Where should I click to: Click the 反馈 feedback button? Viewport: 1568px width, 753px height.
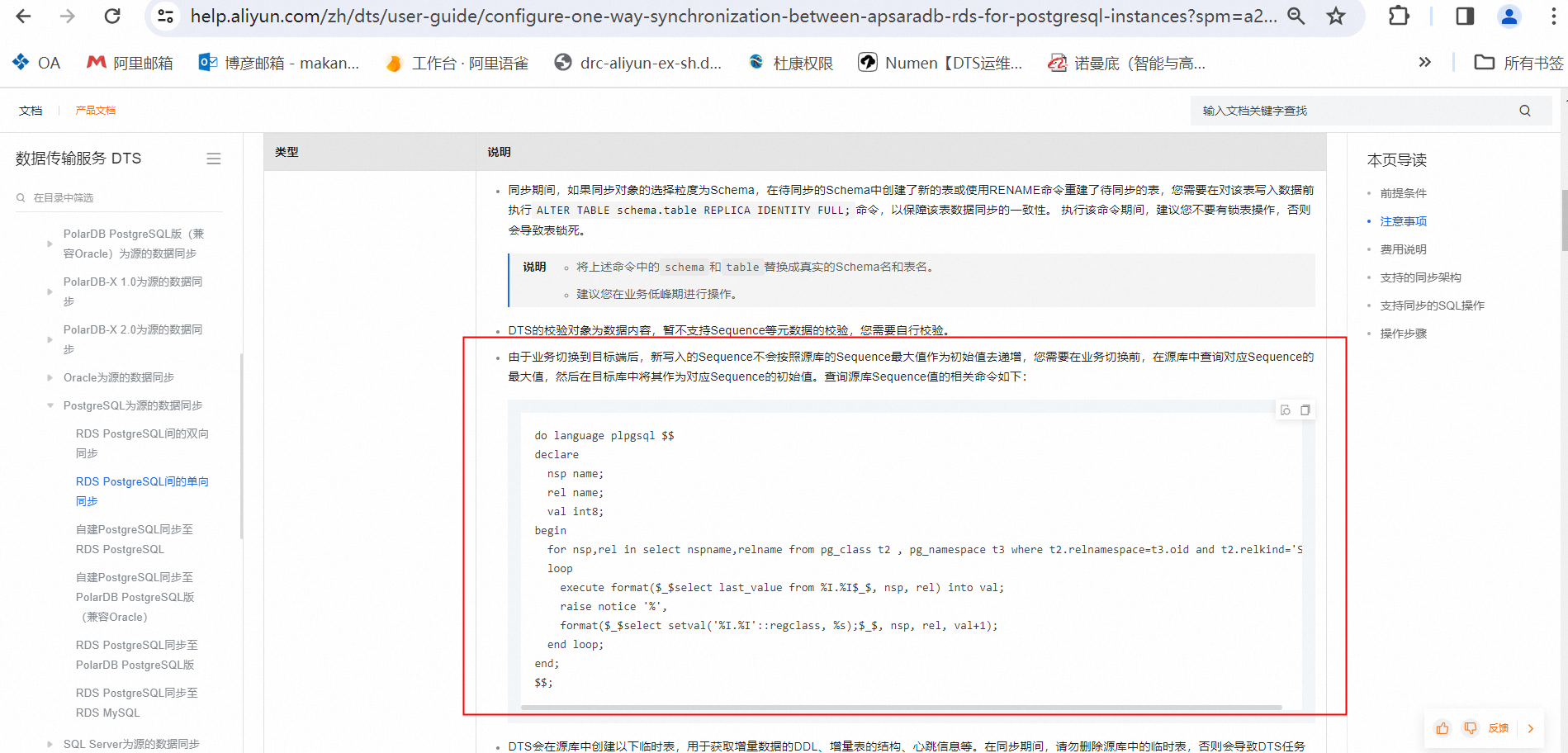tap(1499, 728)
